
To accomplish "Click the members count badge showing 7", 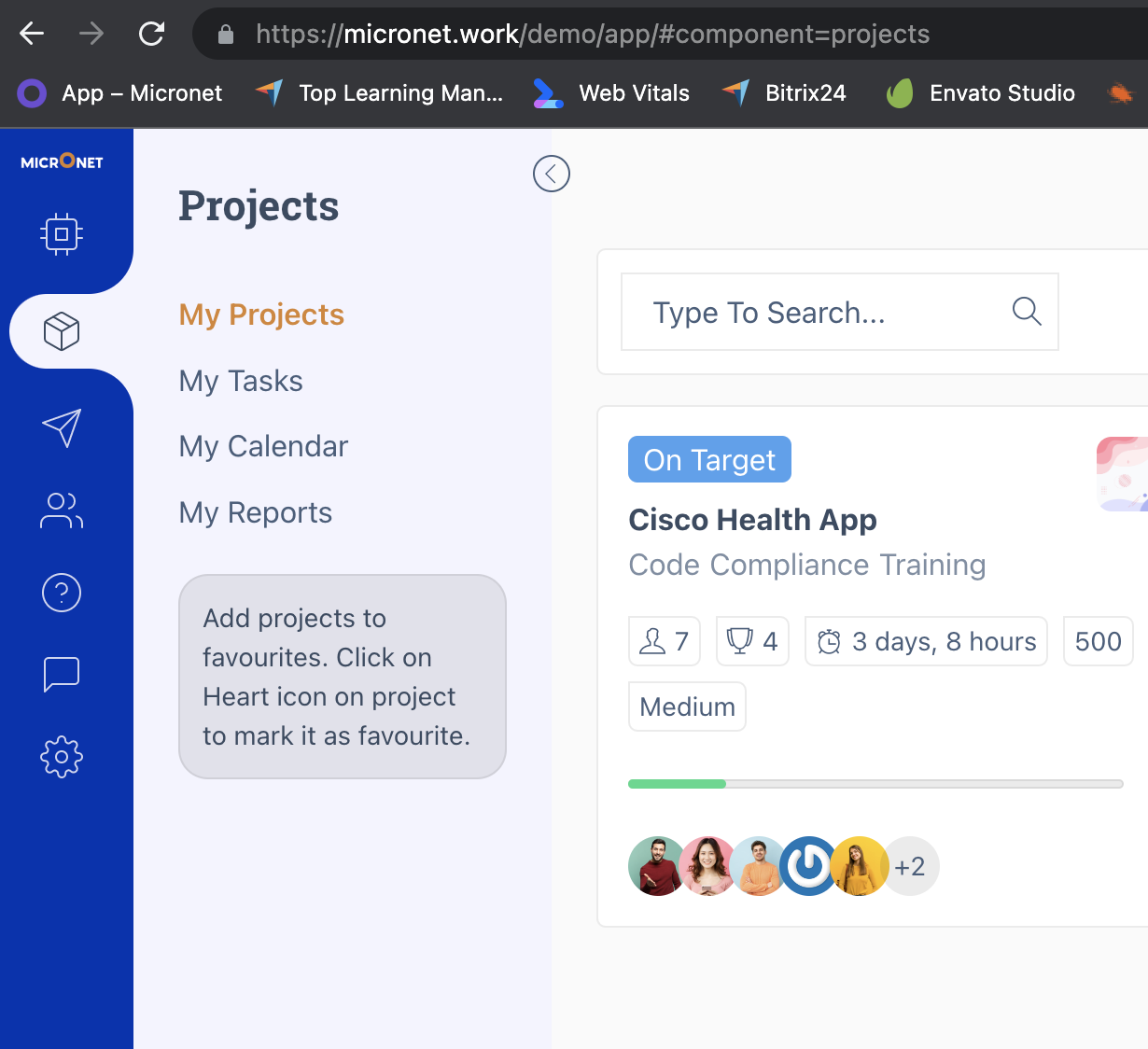I will coord(665,641).
